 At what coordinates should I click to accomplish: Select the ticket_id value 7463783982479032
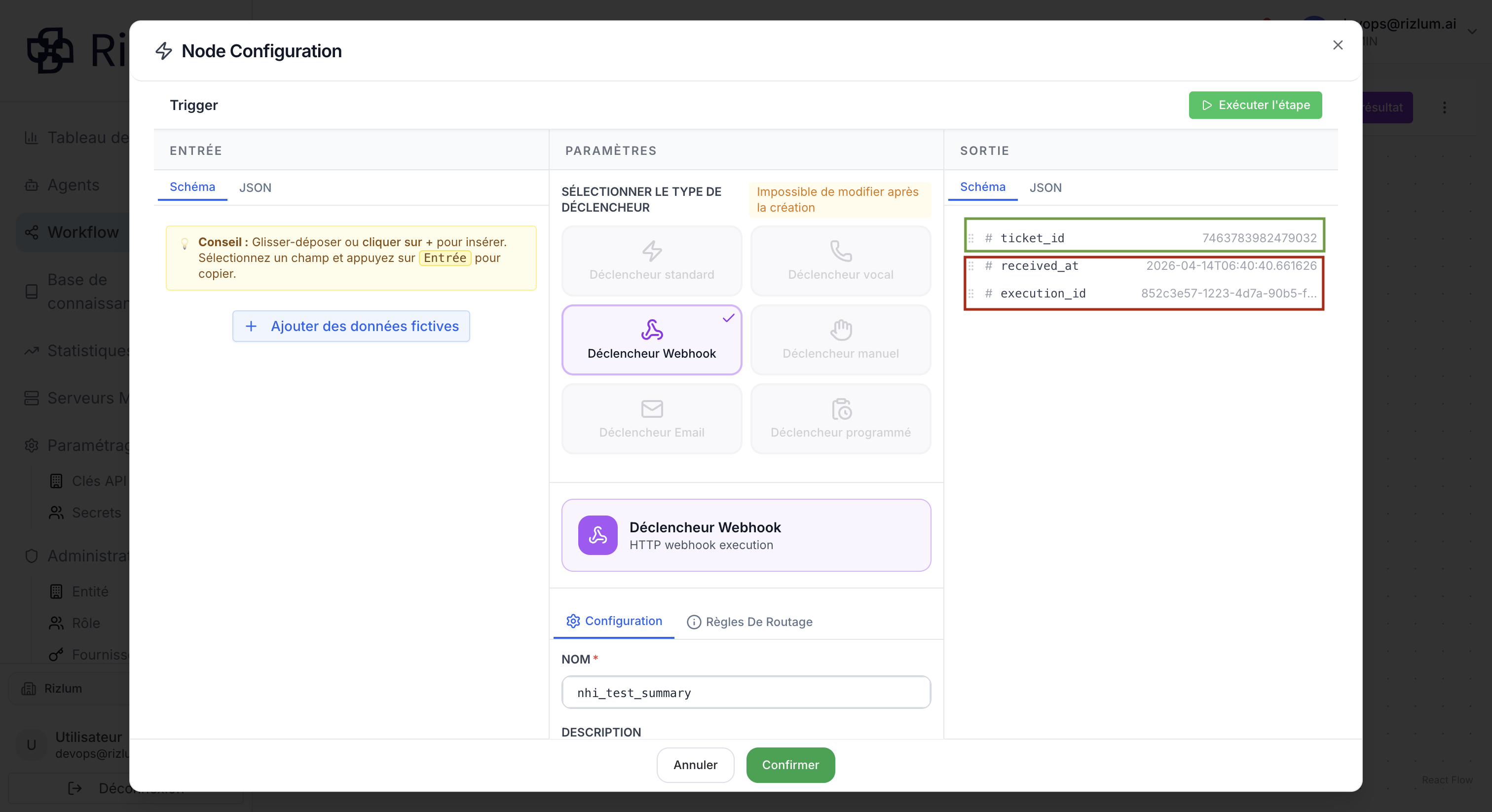tap(1259, 238)
